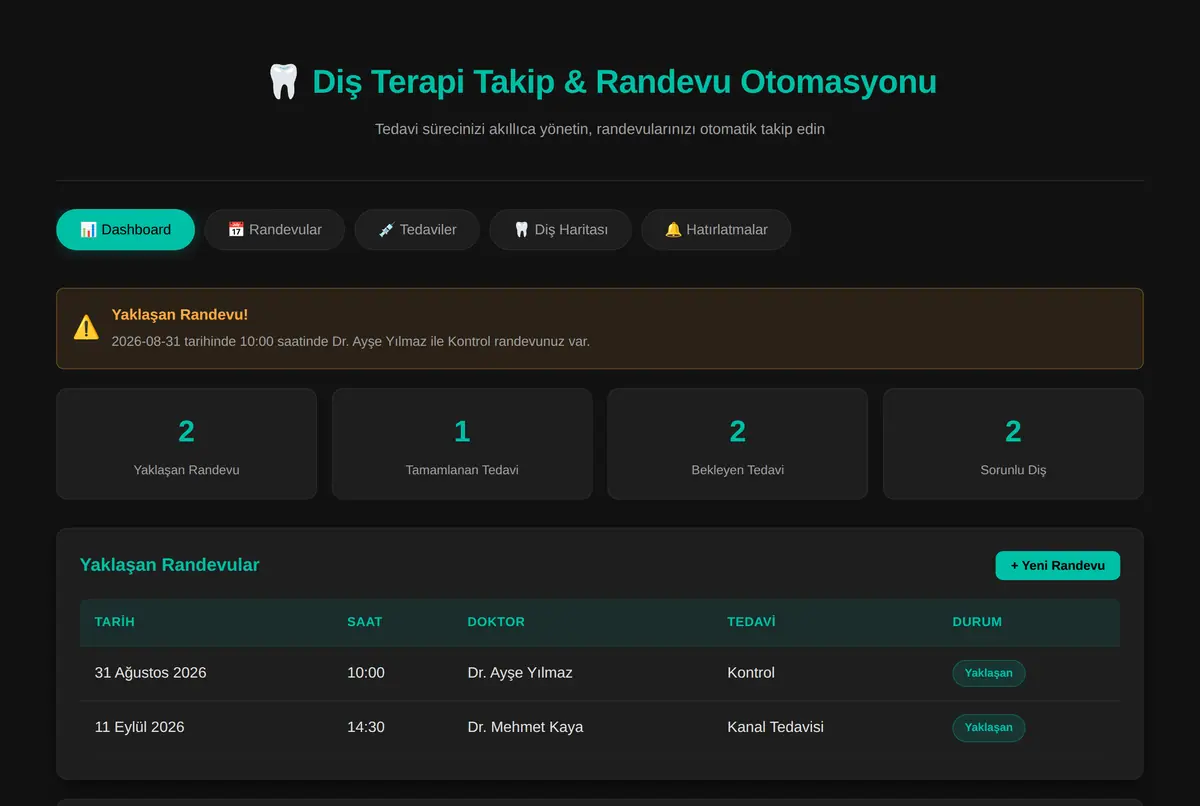Click the alert message about 2026-08-31 appointment
The height and width of the screenshot is (806, 1200).
[x=351, y=340]
